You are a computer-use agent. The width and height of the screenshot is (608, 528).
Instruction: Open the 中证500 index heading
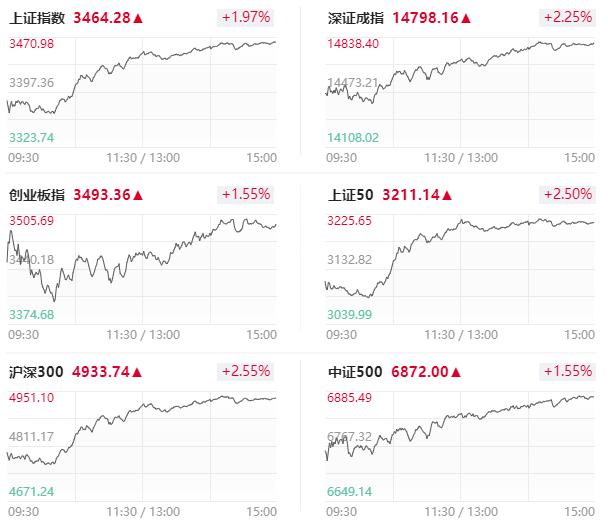(354, 372)
